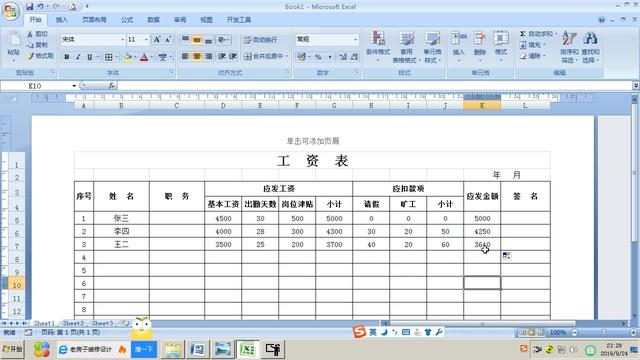This screenshot has width=640, height=360.
Task: Click the Cut scissors icon
Action: pyautogui.click(x=30, y=34)
